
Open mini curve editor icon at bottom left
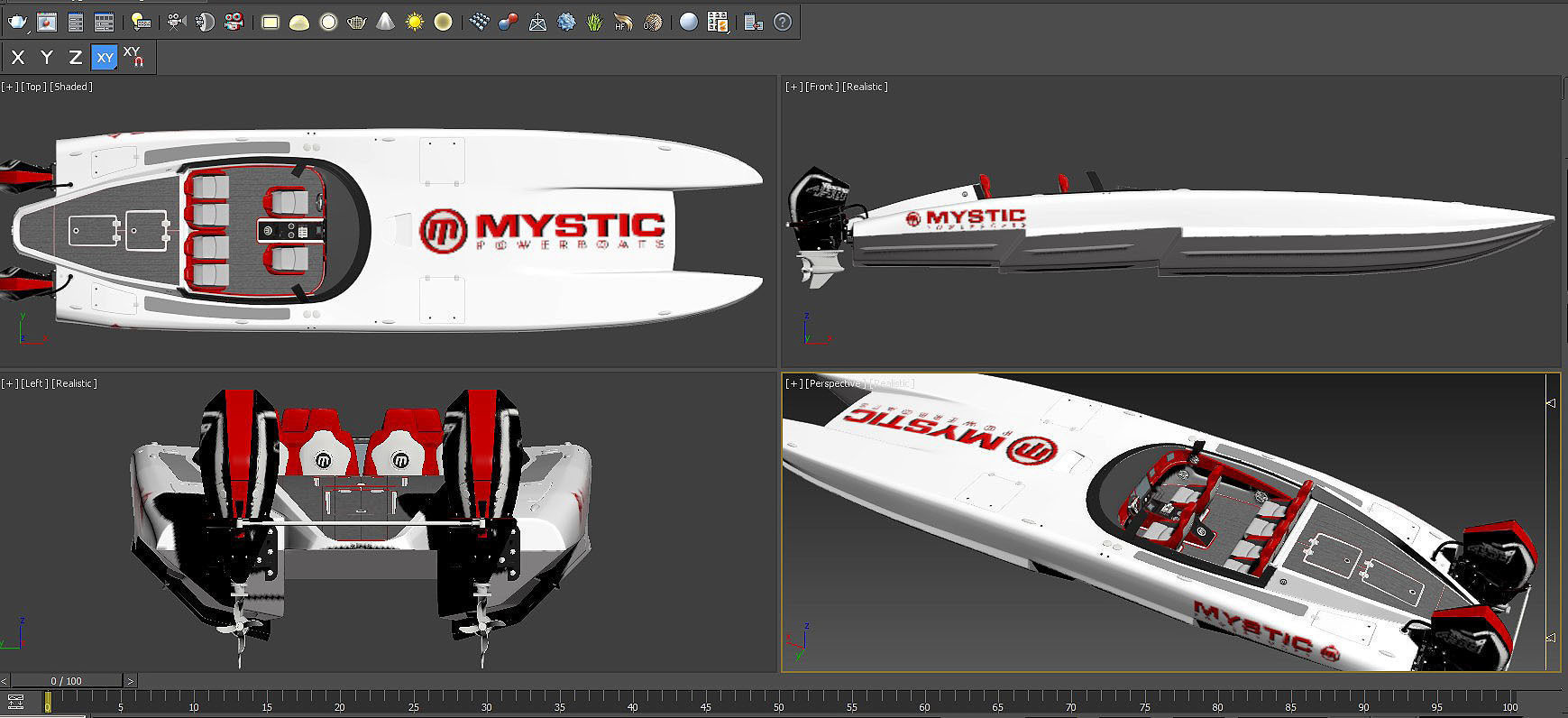tap(15, 702)
